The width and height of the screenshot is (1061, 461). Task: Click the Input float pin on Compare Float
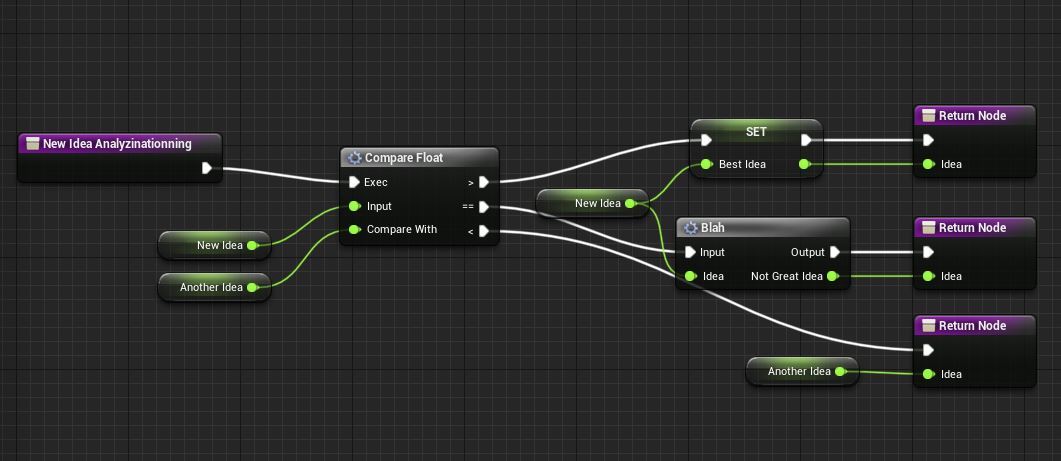[354, 206]
